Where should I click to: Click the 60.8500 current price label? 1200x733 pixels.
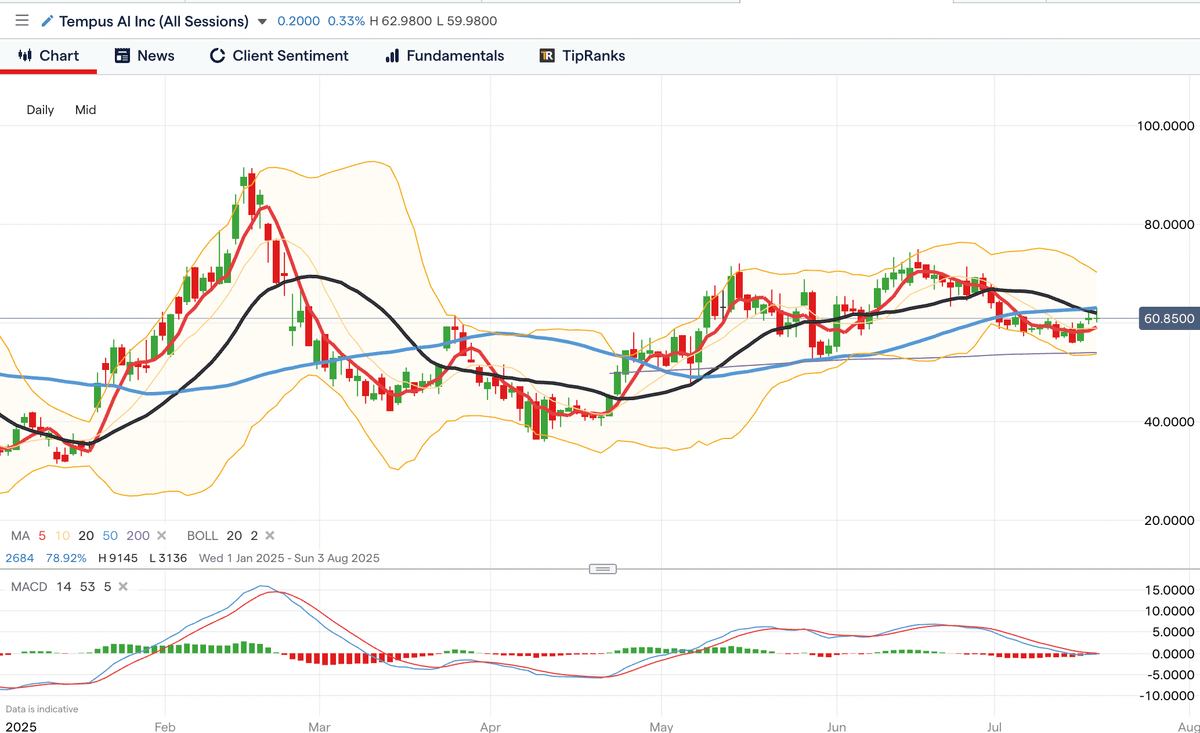[1169, 319]
